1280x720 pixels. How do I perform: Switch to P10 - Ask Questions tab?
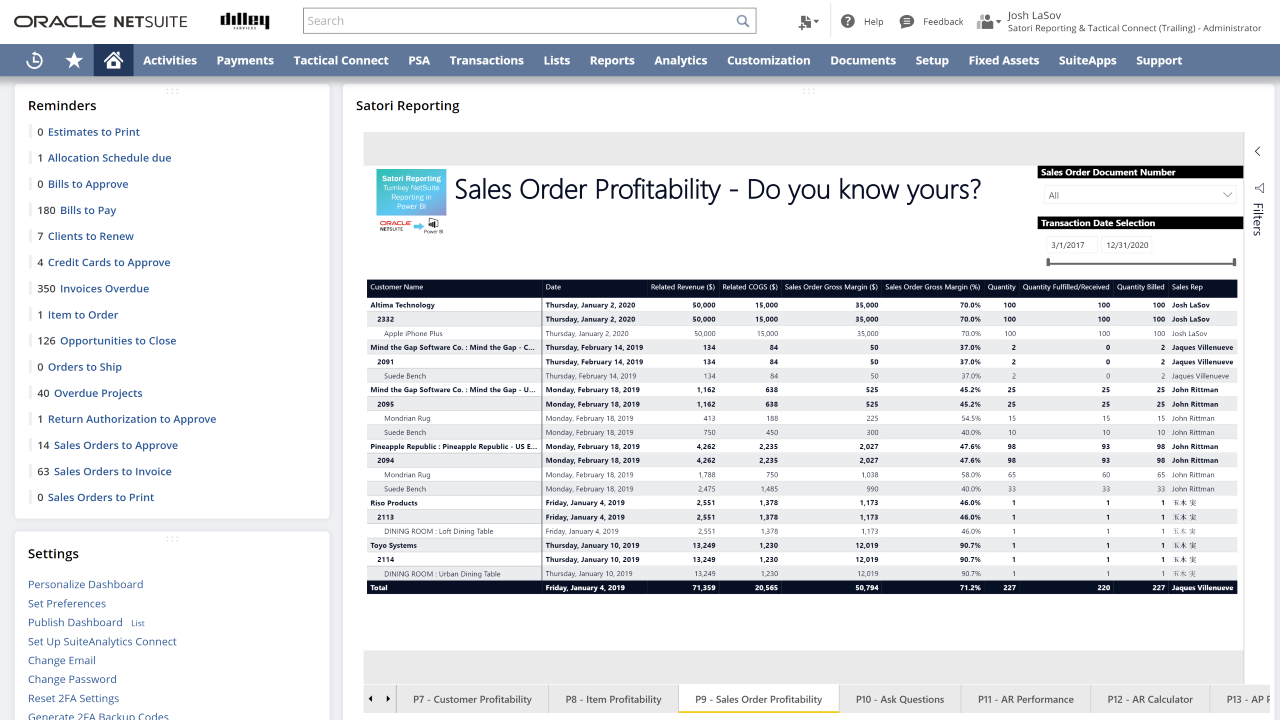[900, 699]
